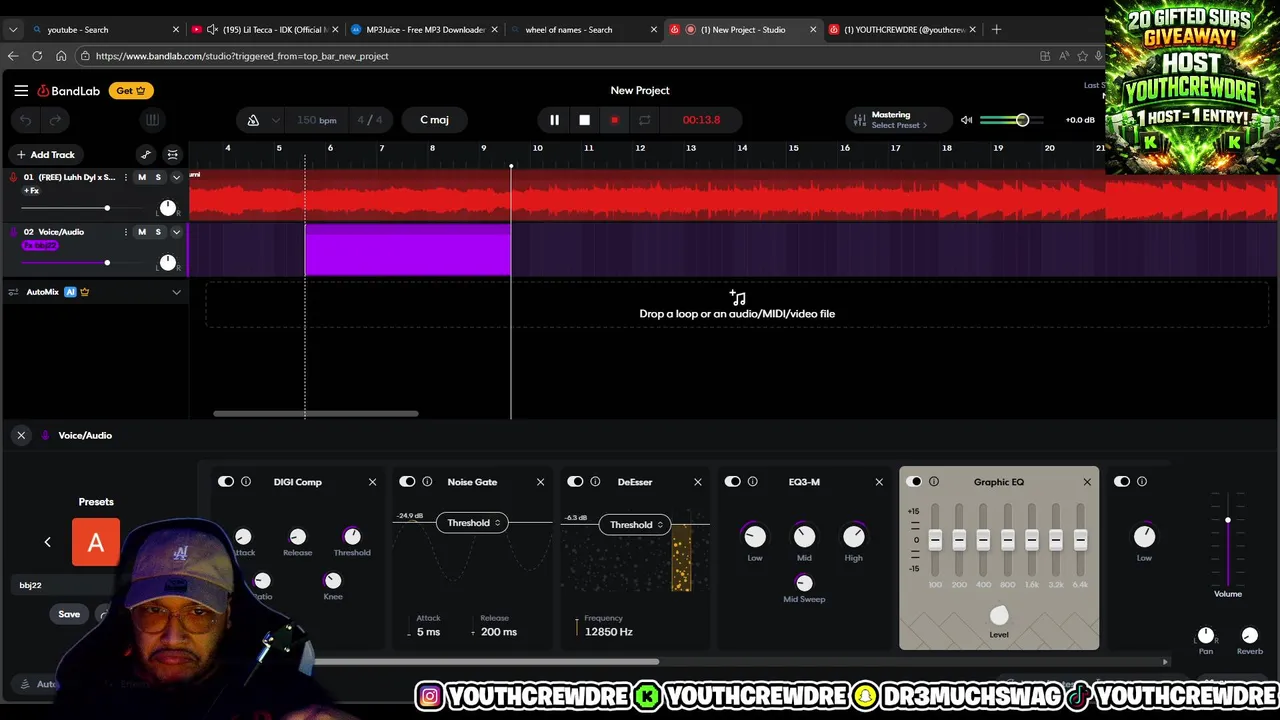Adjust Voice/Audio track volume slider
This screenshot has height=720, width=1280.
(x=107, y=263)
